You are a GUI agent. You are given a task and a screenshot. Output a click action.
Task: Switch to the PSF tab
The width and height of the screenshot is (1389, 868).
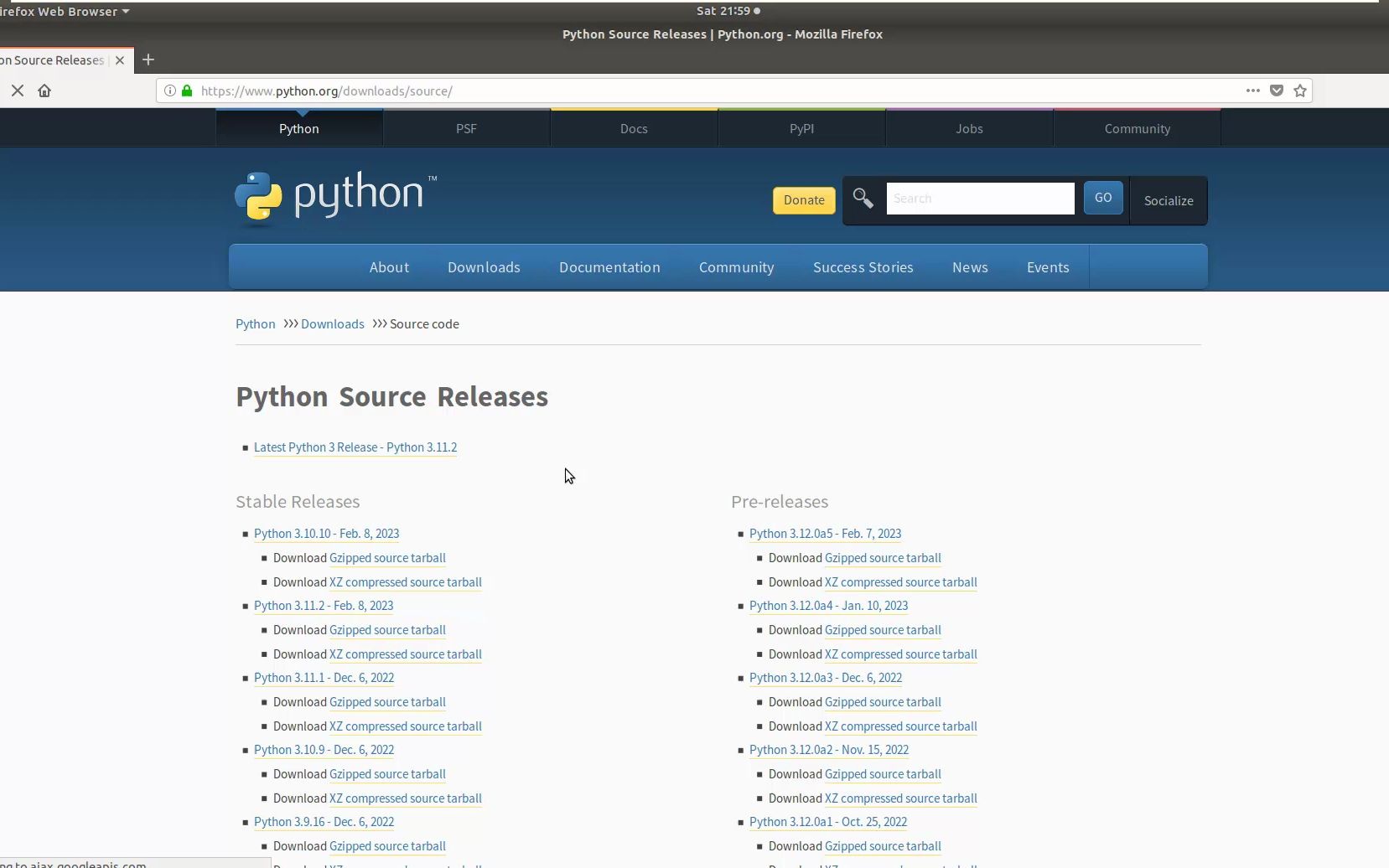point(466,128)
